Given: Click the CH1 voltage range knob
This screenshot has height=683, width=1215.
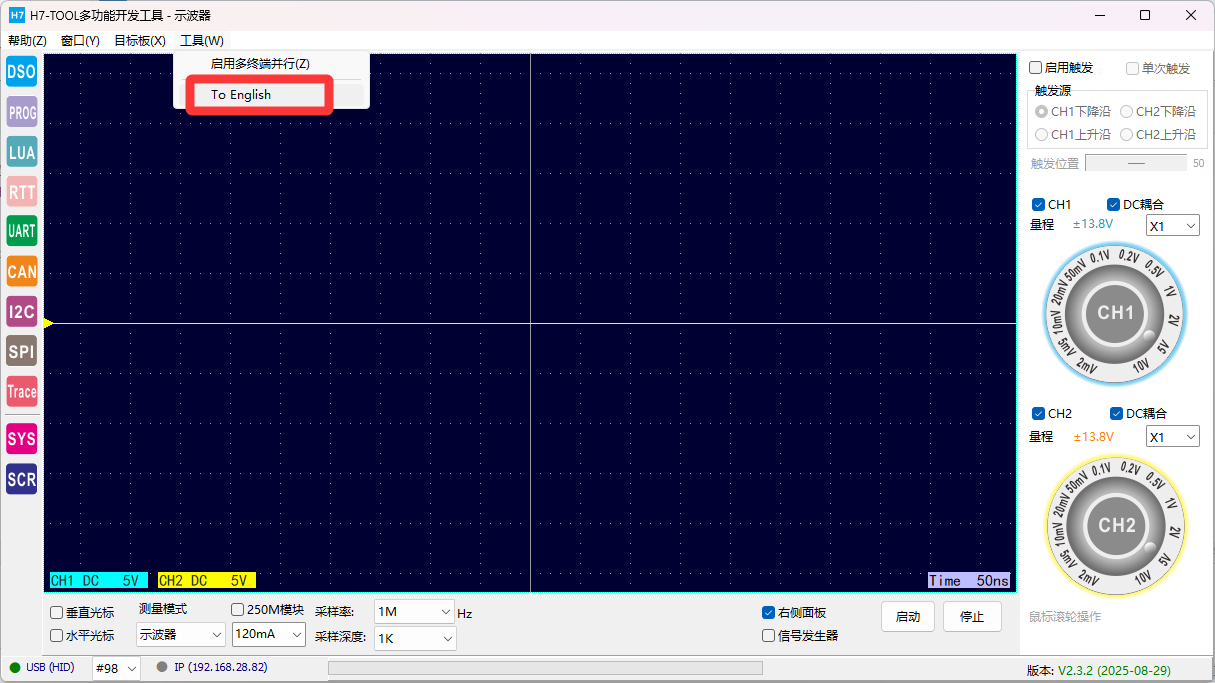Looking at the screenshot, I should (x=1116, y=313).
